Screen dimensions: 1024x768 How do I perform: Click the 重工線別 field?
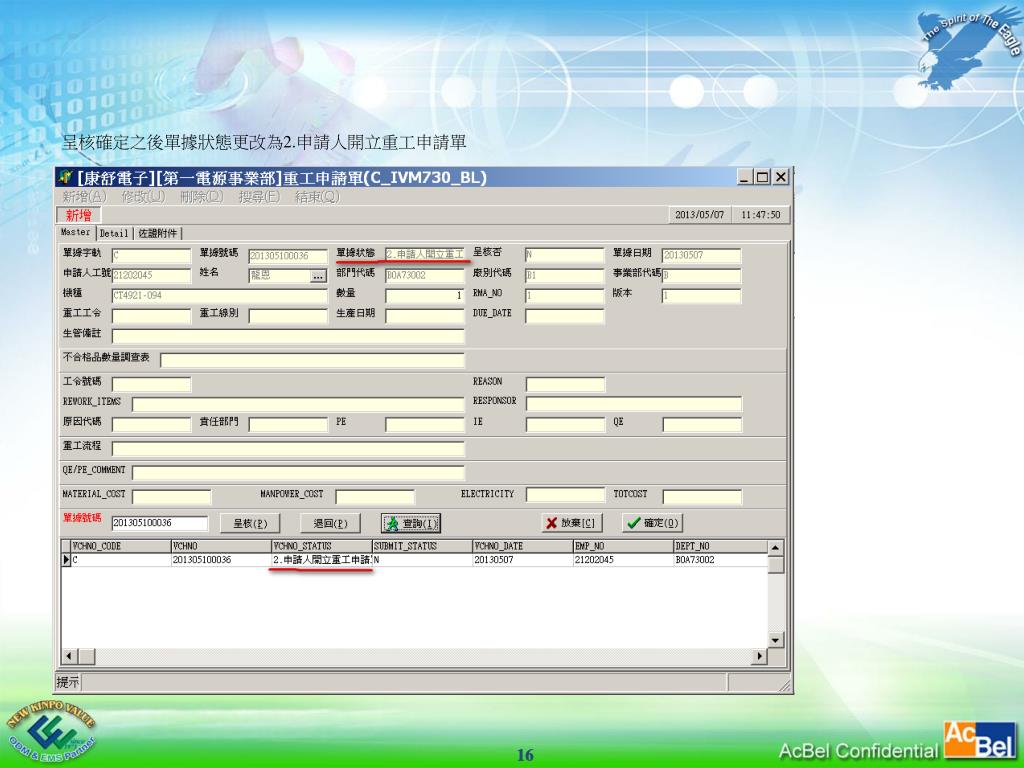(288, 316)
